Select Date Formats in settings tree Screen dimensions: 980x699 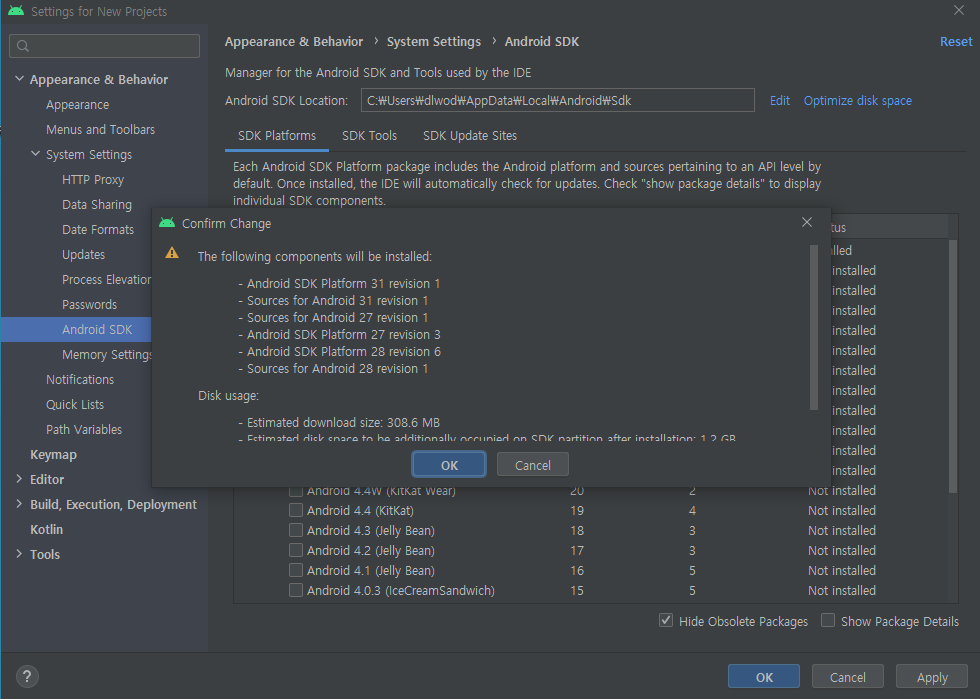point(98,229)
